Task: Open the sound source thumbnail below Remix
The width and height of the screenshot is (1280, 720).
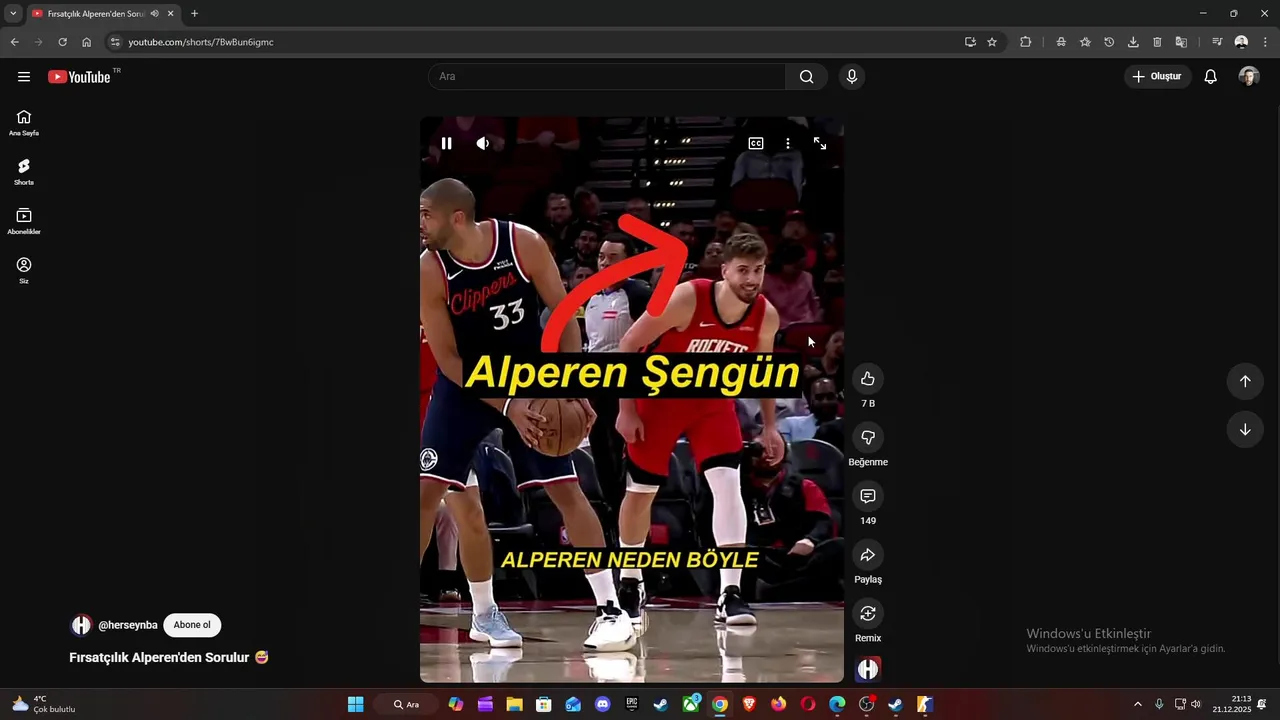Action: 868,669
